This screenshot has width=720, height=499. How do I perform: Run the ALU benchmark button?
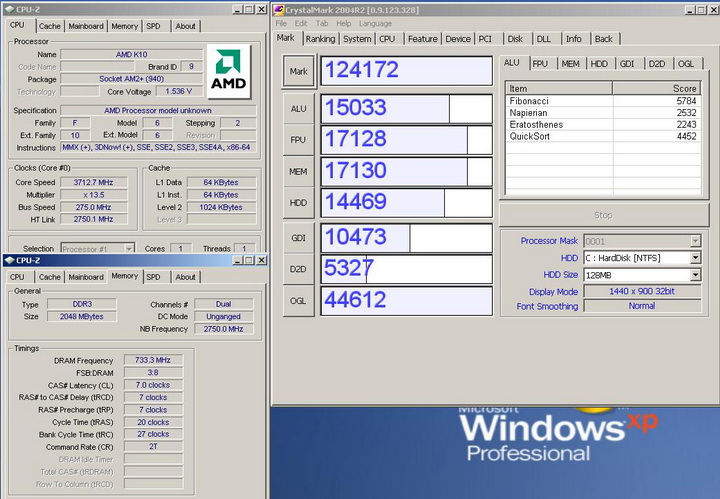(x=298, y=109)
